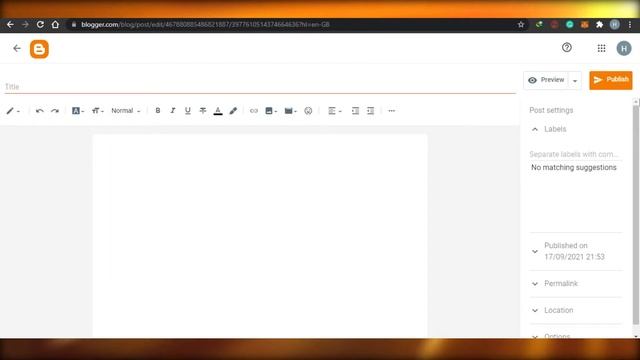The height and width of the screenshot is (360, 640).
Task: Open the text highlight colour tool
Action: [233, 111]
